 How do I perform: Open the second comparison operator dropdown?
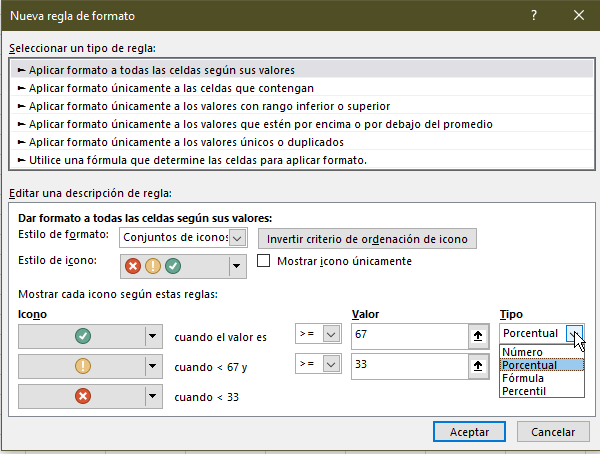[333, 365]
